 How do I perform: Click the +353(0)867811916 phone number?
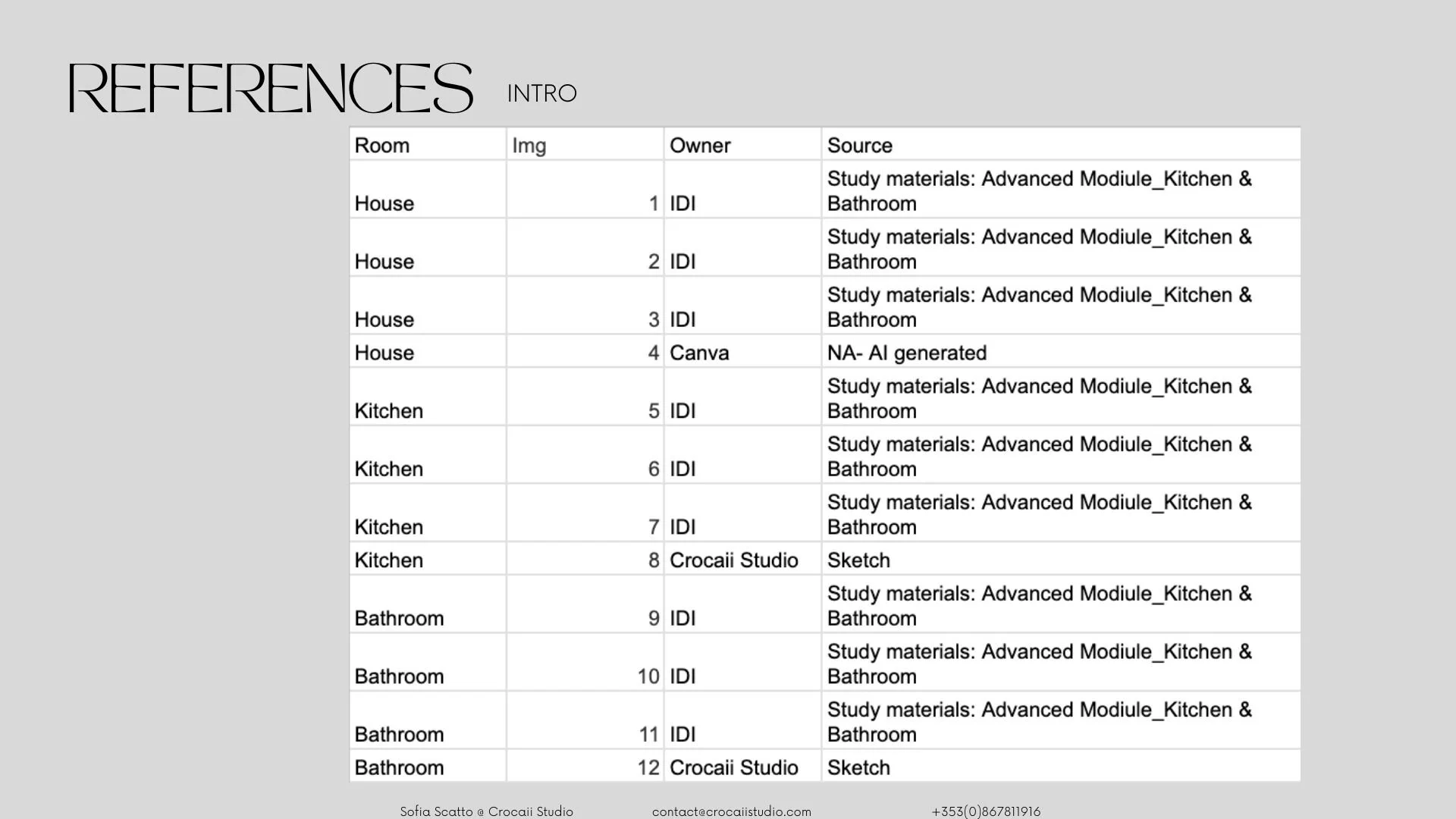(986, 811)
